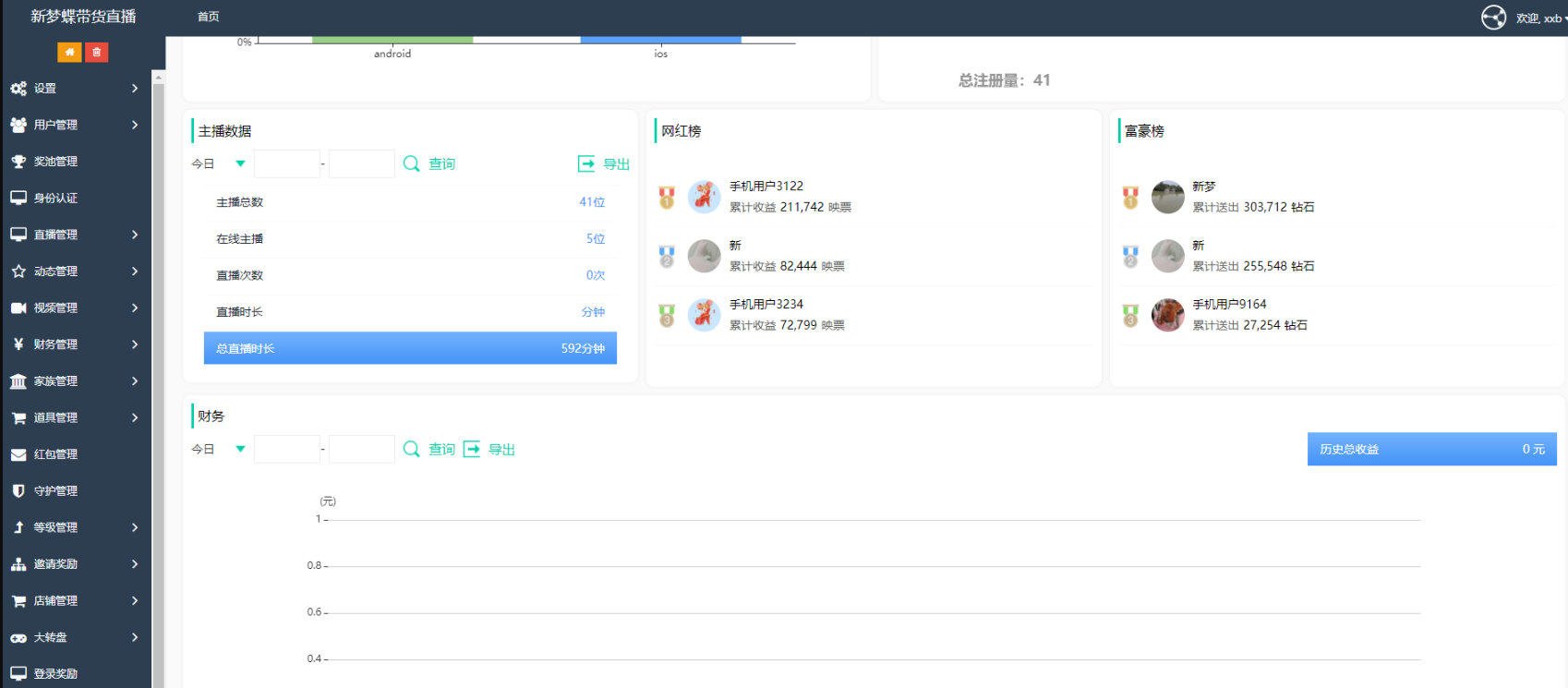Click the start date field in 主播数据
The height and width of the screenshot is (688, 1568).
coord(287,164)
